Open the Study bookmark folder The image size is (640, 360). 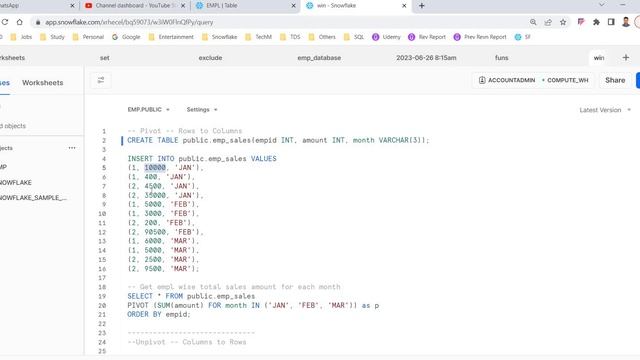(x=52, y=37)
